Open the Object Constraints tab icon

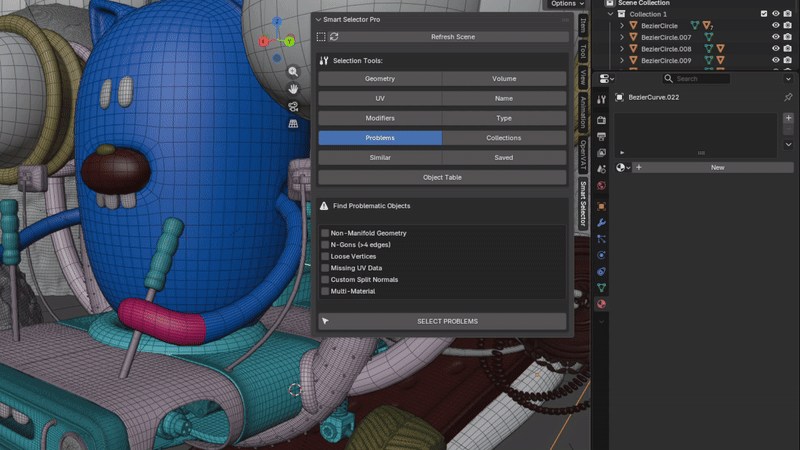tap(602, 271)
